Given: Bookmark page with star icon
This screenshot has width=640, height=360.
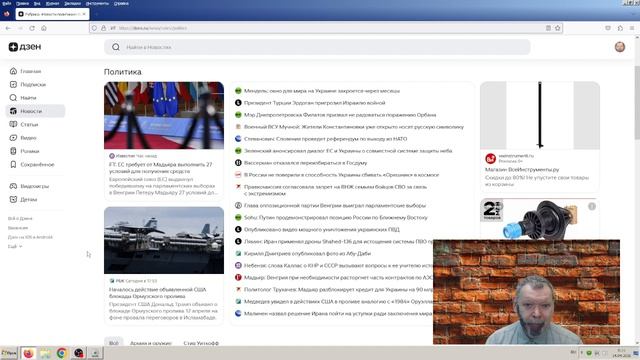Looking at the screenshot, I should (x=558, y=28).
